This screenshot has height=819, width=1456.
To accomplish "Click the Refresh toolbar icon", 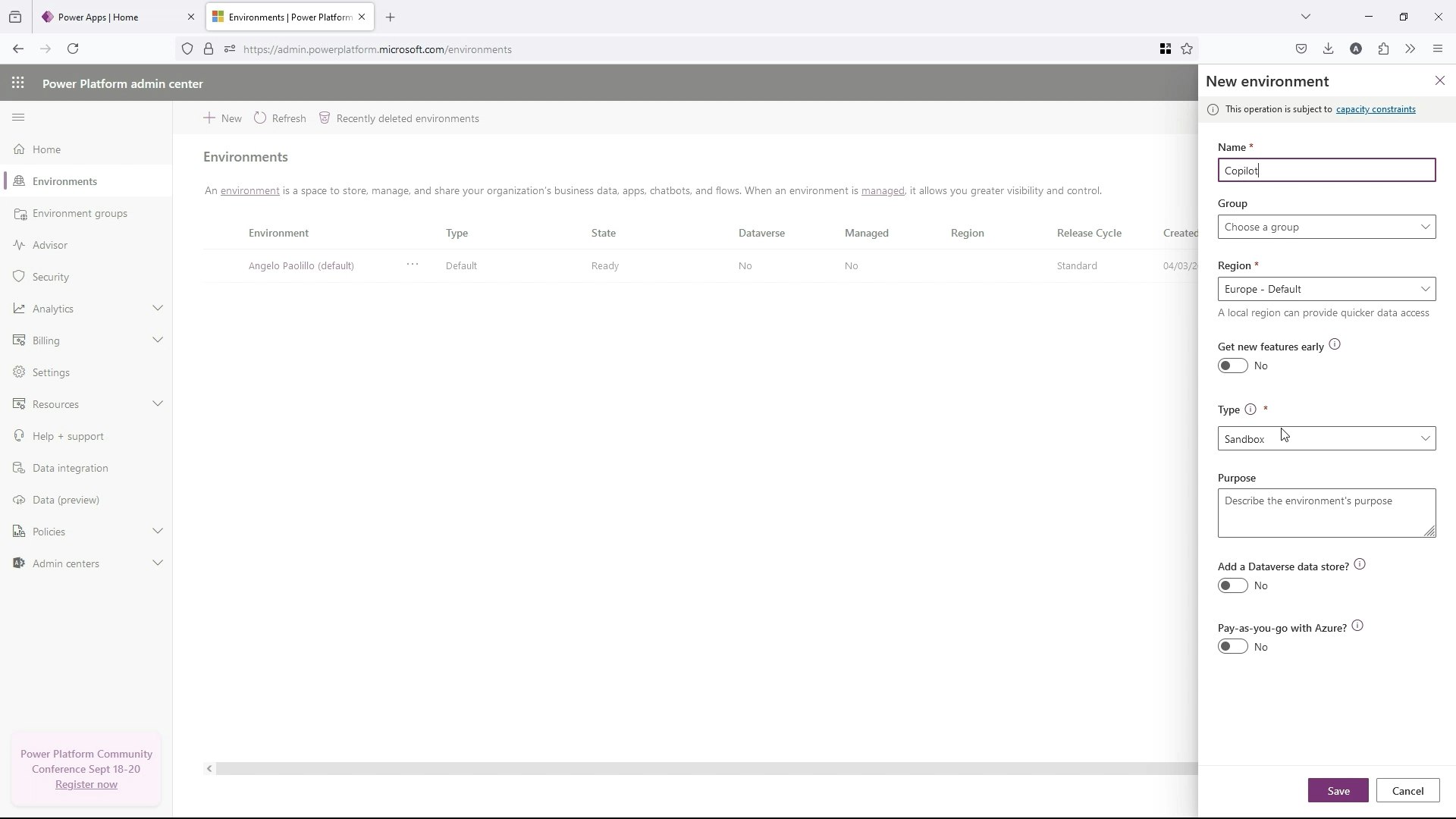I will click(260, 118).
